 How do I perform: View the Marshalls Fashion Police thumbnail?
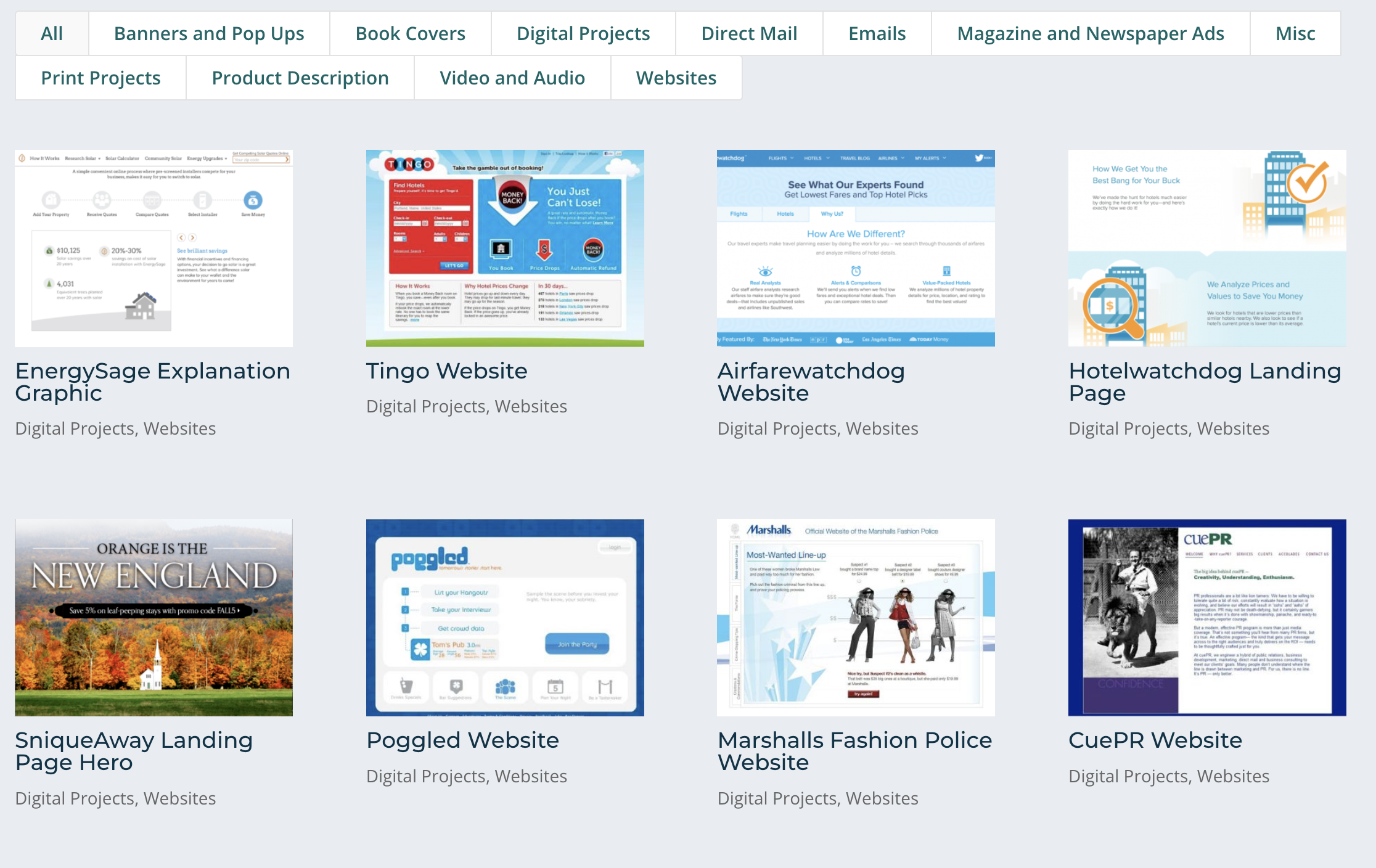coord(856,617)
